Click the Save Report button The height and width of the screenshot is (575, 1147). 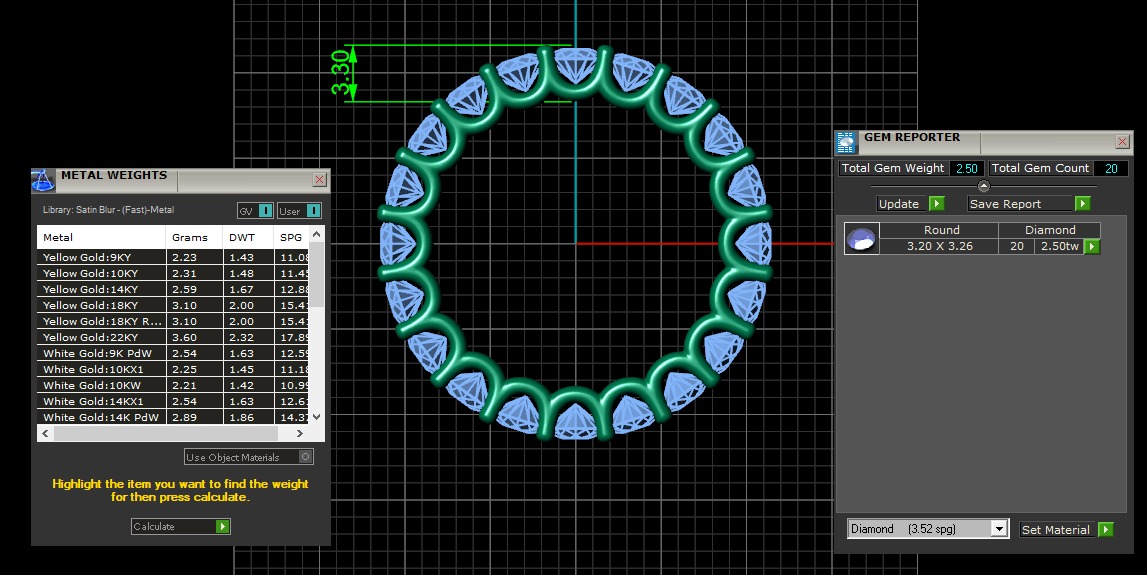[1021, 204]
